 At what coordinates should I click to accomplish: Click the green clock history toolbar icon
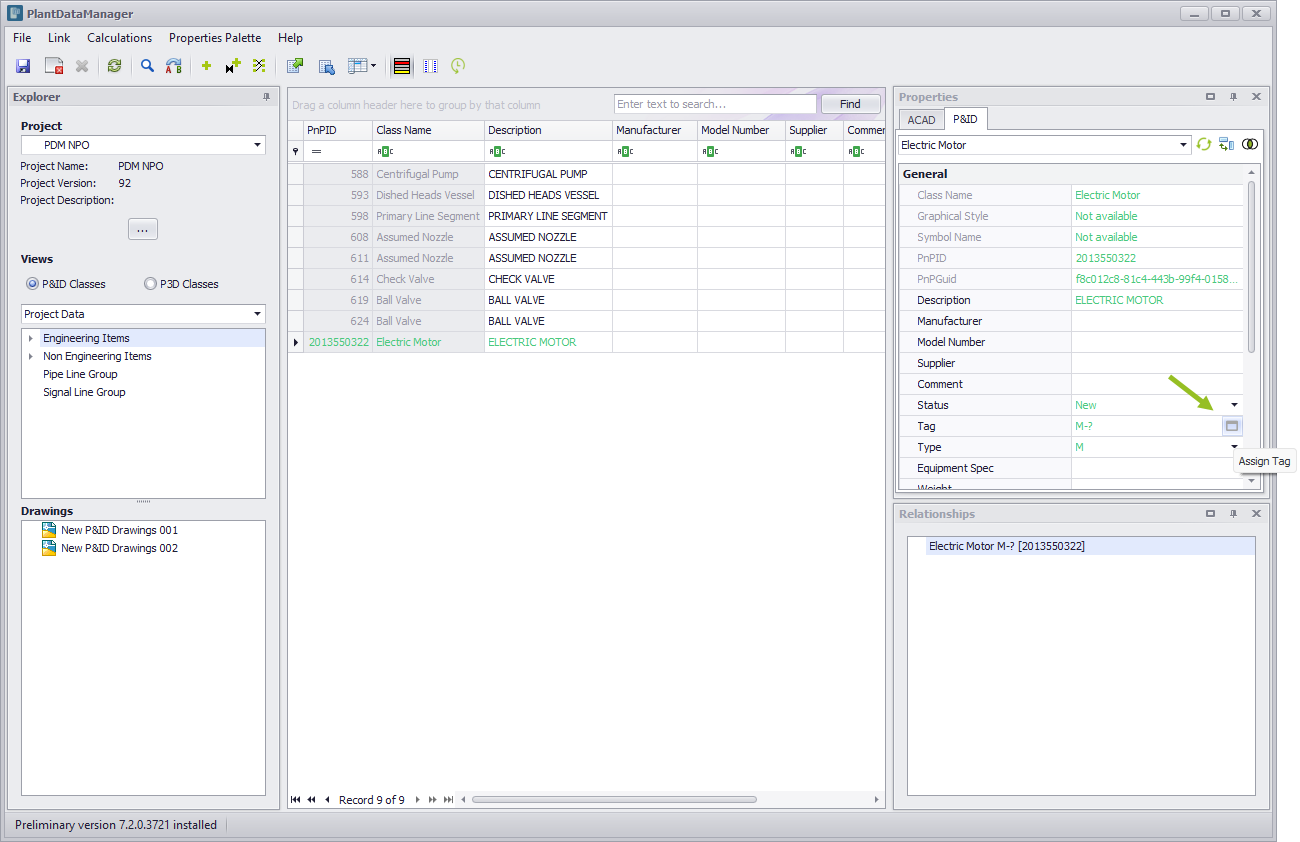(458, 66)
